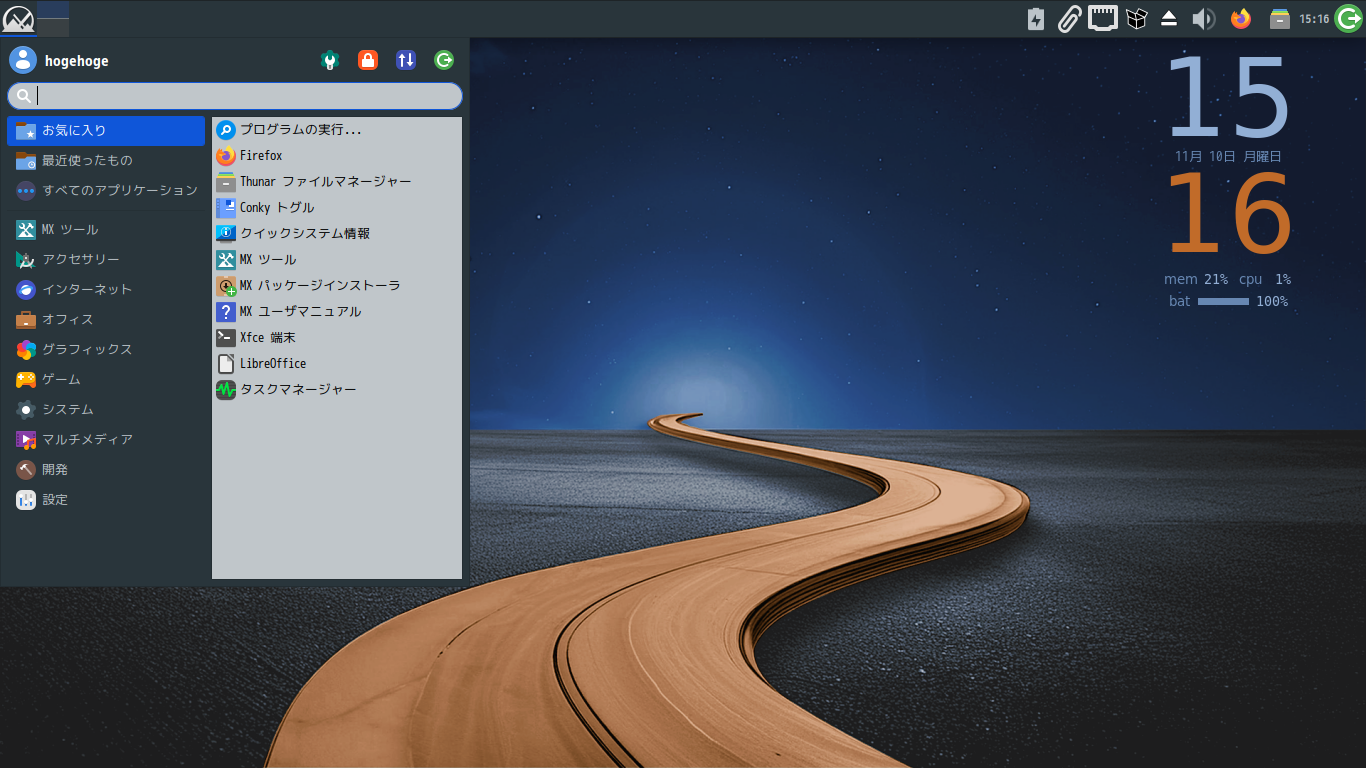Screen dimensions: 1366x768
Task: Log out via the green logout icon in menu header
Action: tap(443, 60)
